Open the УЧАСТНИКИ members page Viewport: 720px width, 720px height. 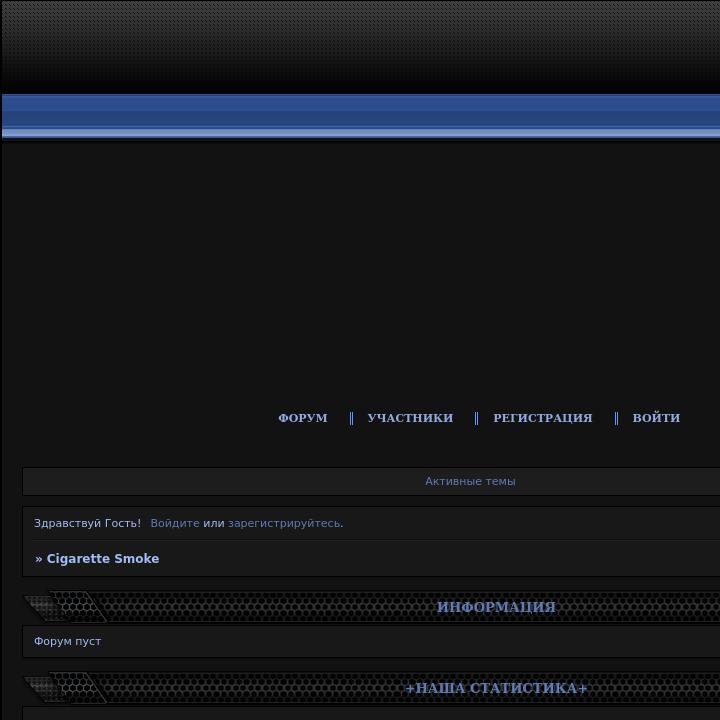click(410, 418)
